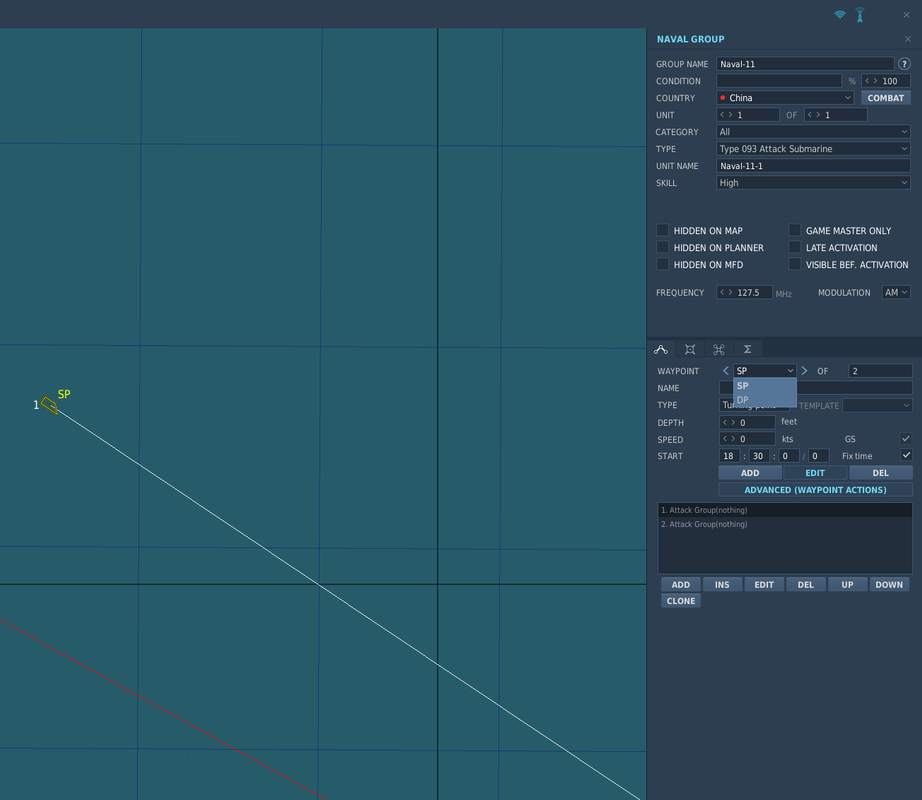The height and width of the screenshot is (800, 922).
Task: Open Advanced (Waypoint Actions)
Action: (x=815, y=490)
